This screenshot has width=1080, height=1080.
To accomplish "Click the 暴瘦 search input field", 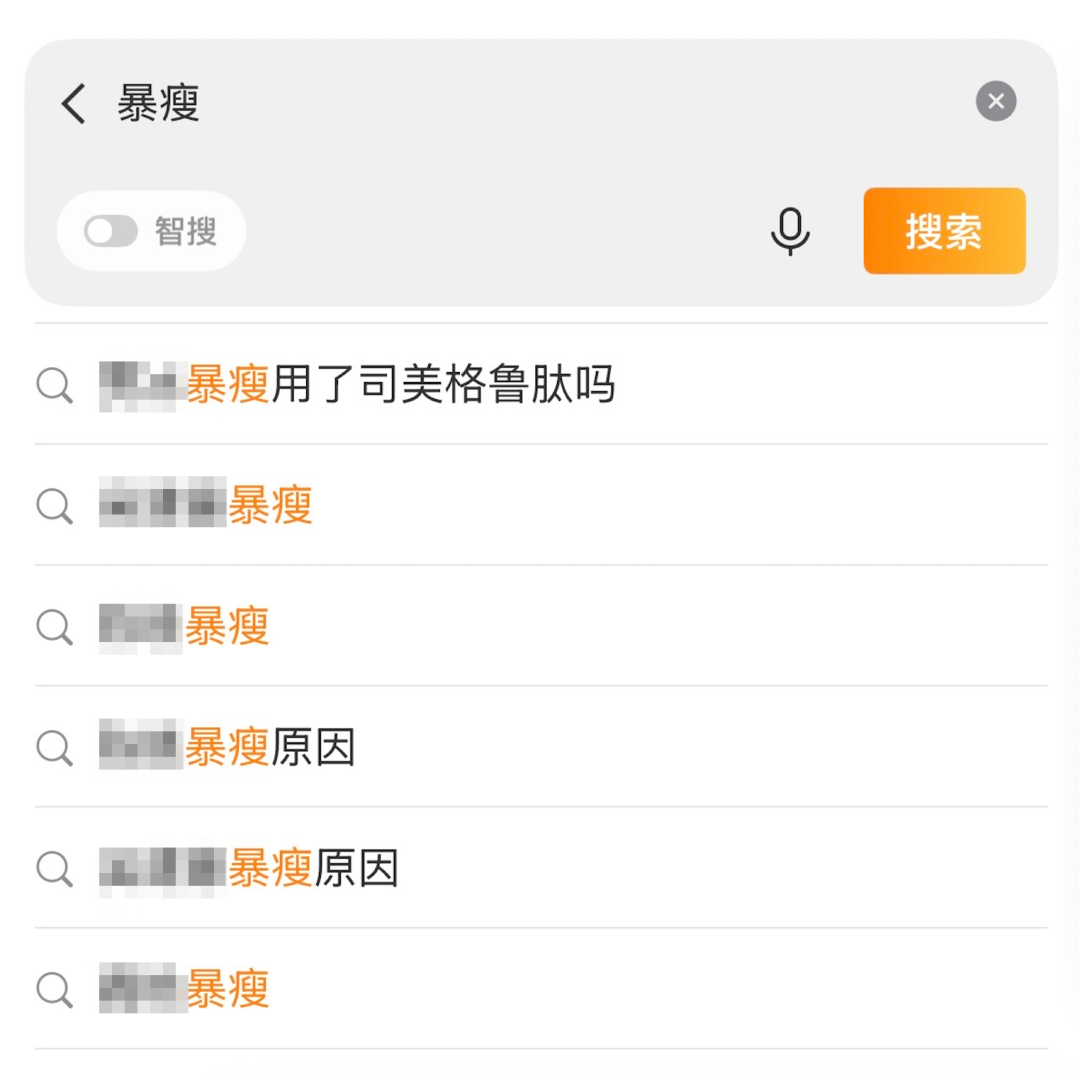I will [500, 103].
